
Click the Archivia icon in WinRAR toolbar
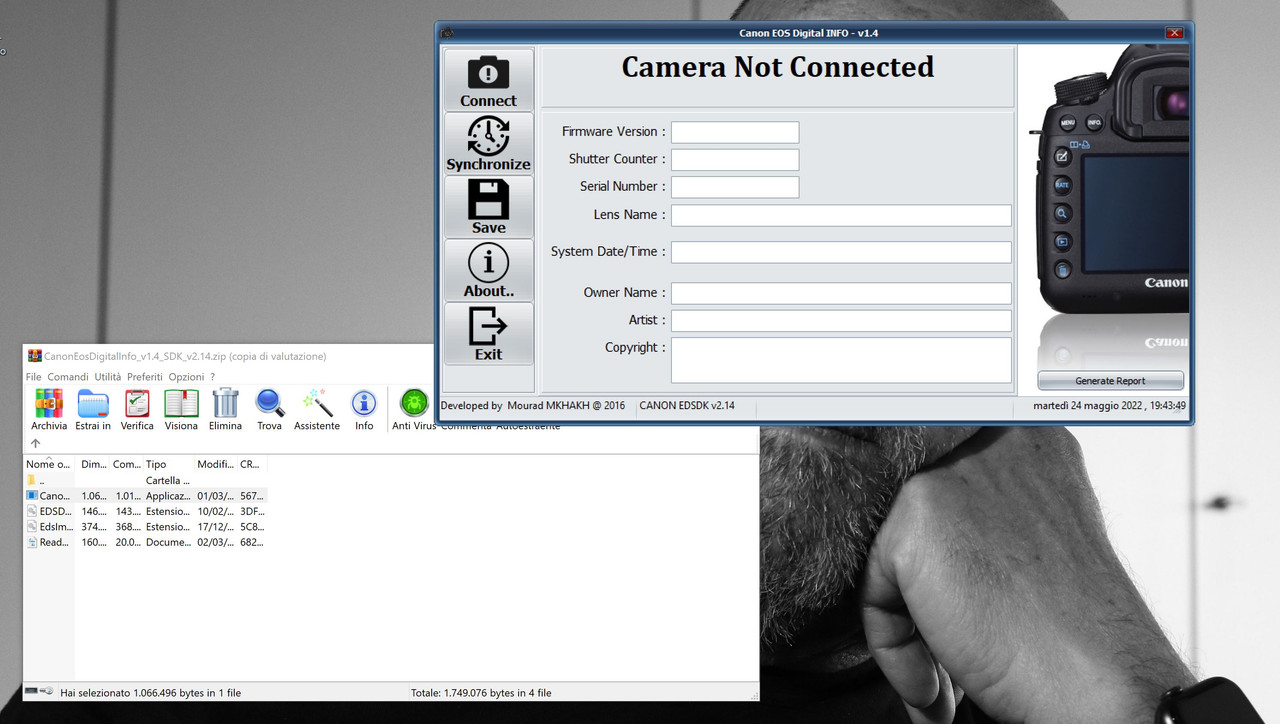pos(49,410)
